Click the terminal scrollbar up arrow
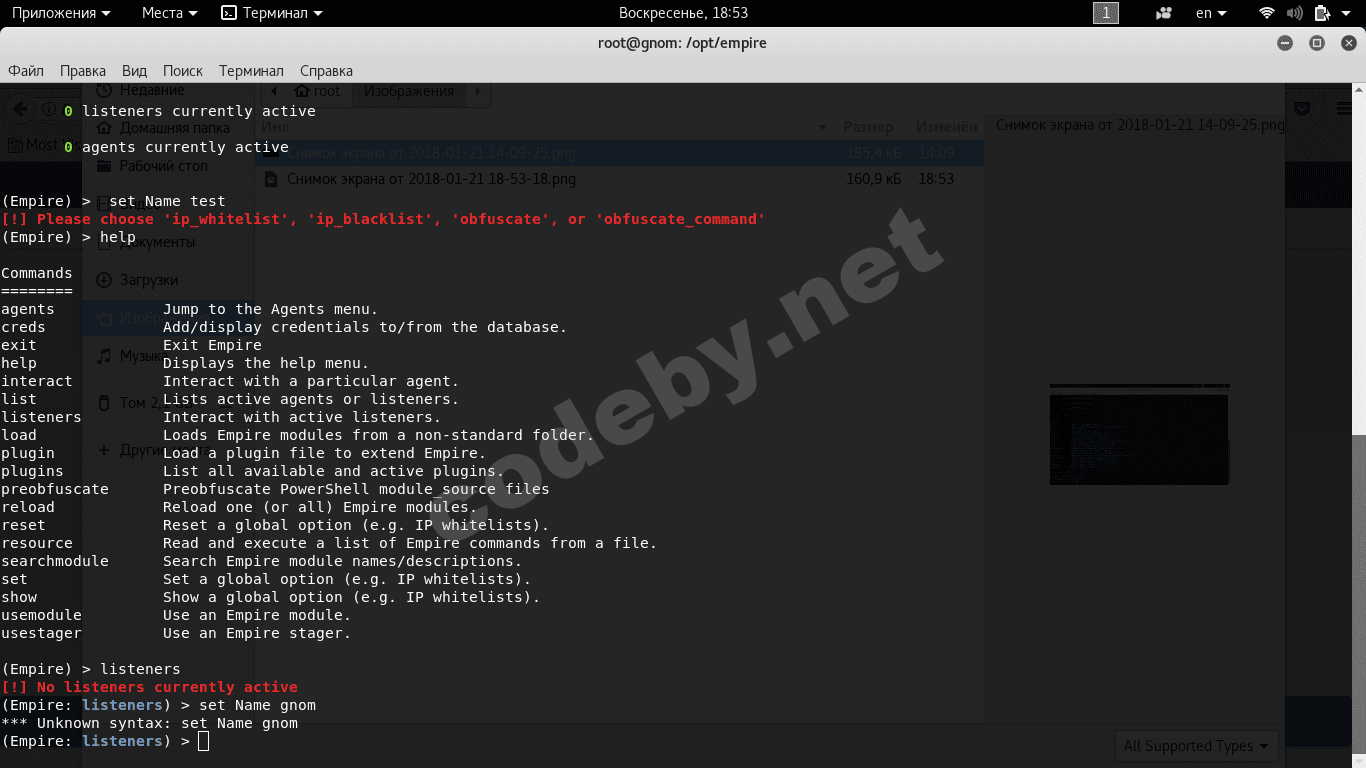The width and height of the screenshot is (1366, 768). [1359, 91]
